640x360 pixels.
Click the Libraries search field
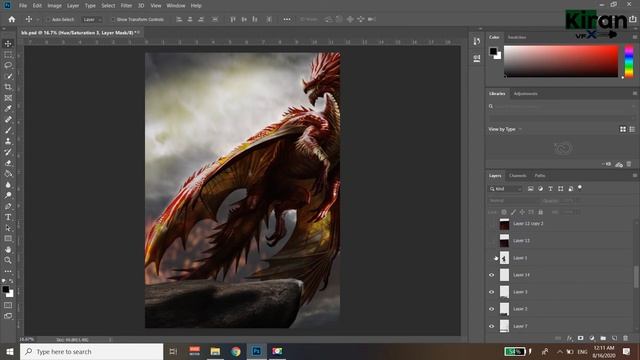(562, 106)
